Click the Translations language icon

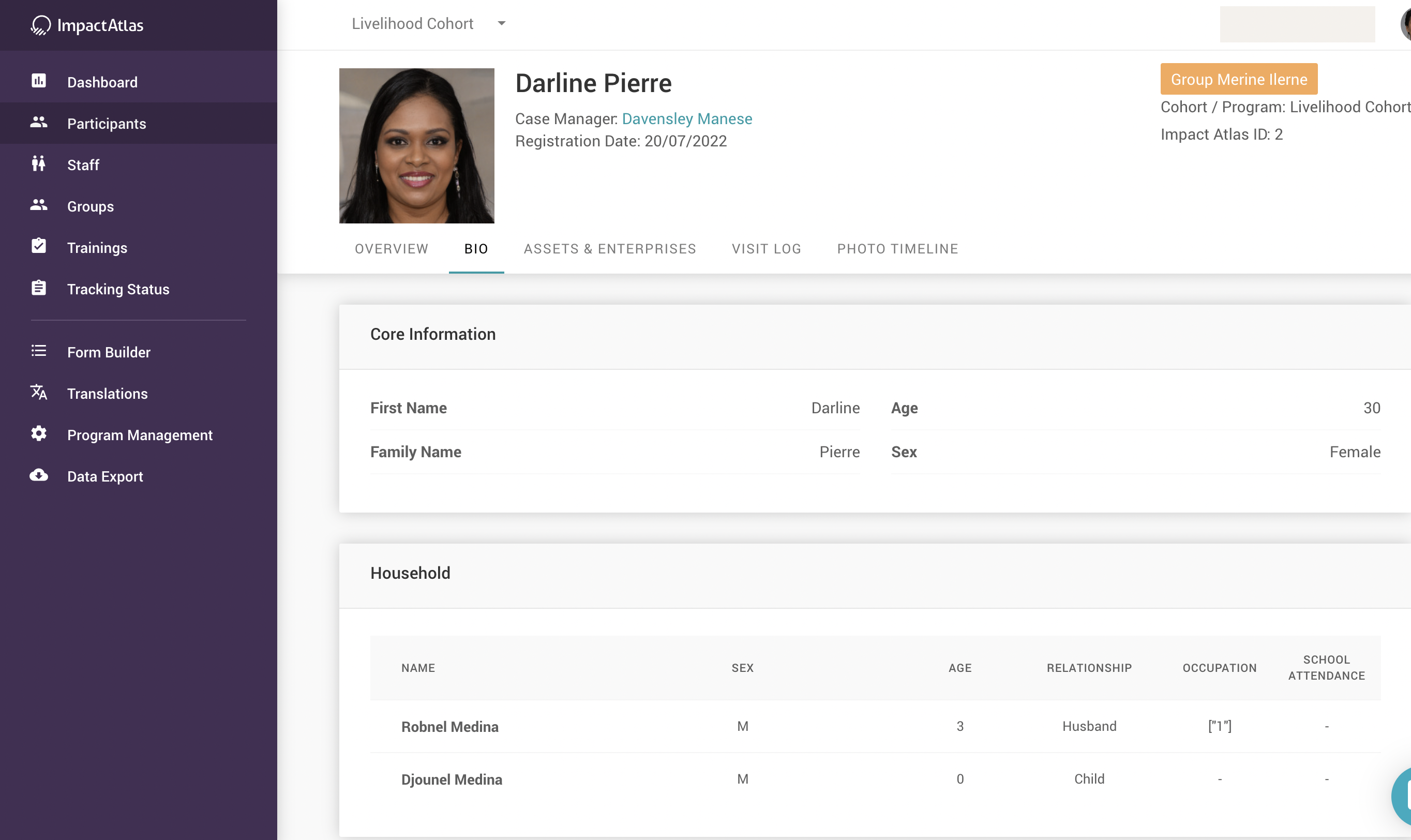[38, 392]
